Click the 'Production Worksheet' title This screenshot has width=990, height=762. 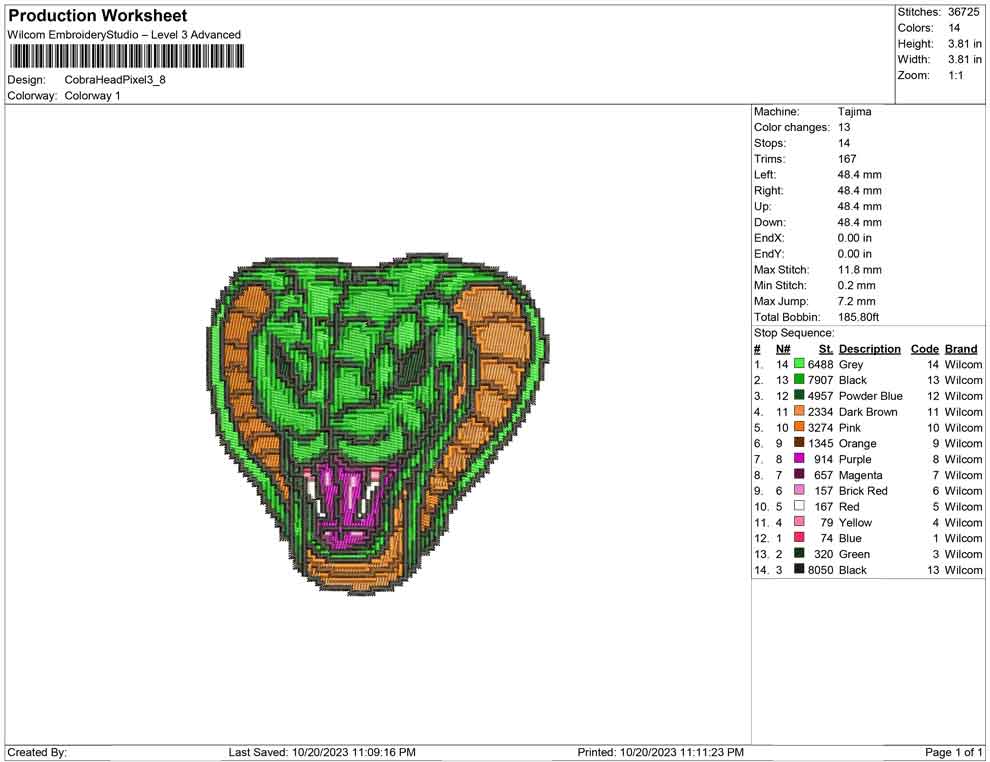tap(98, 16)
